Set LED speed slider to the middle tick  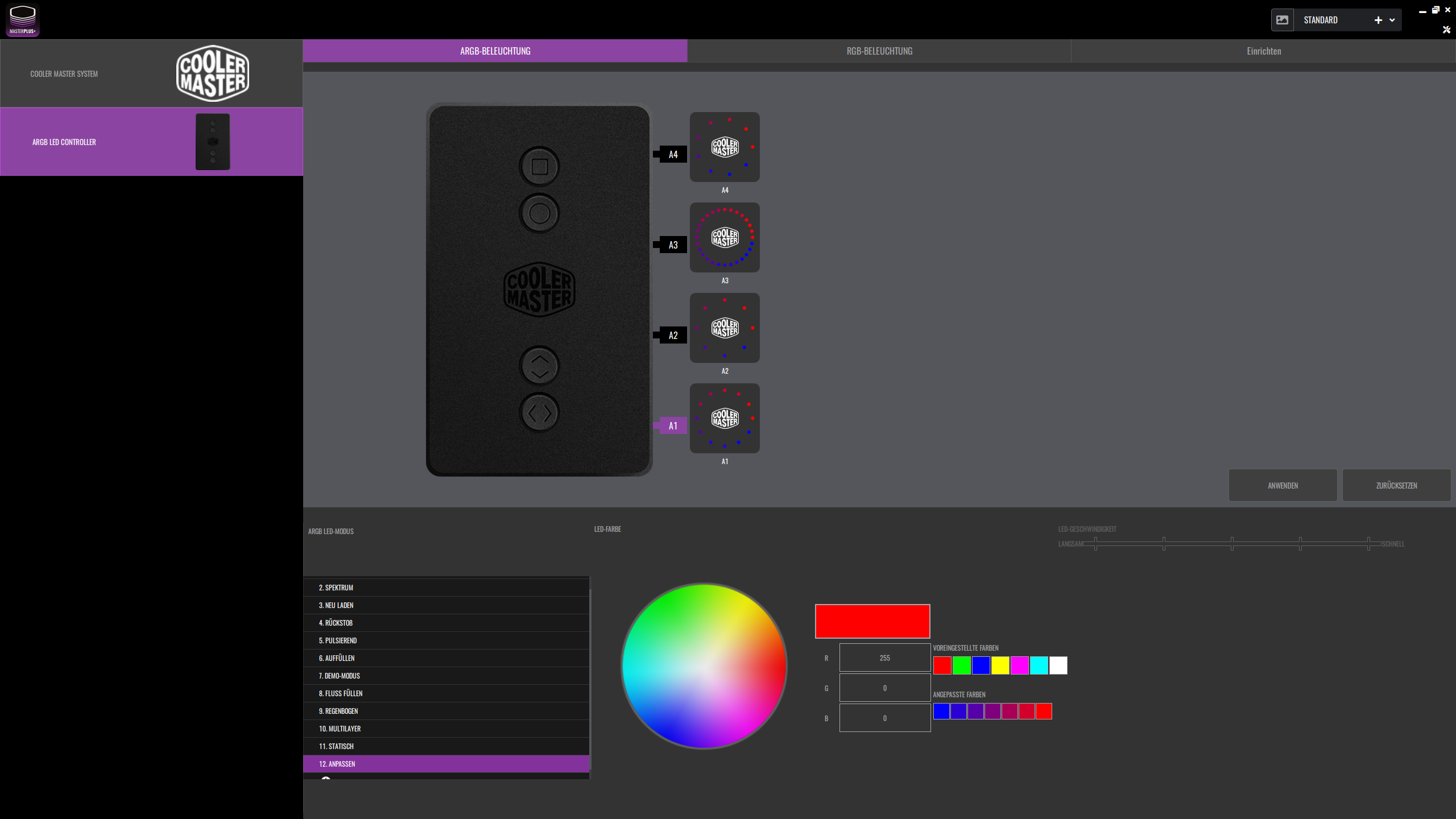point(1232,544)
